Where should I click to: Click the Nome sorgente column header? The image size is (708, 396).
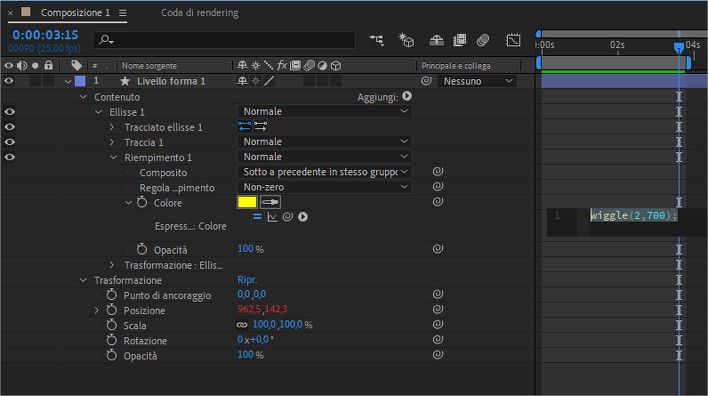149,66
